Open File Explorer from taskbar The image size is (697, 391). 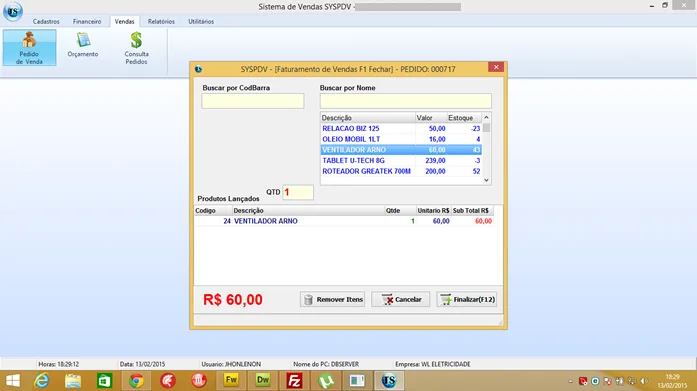(73, 381)
